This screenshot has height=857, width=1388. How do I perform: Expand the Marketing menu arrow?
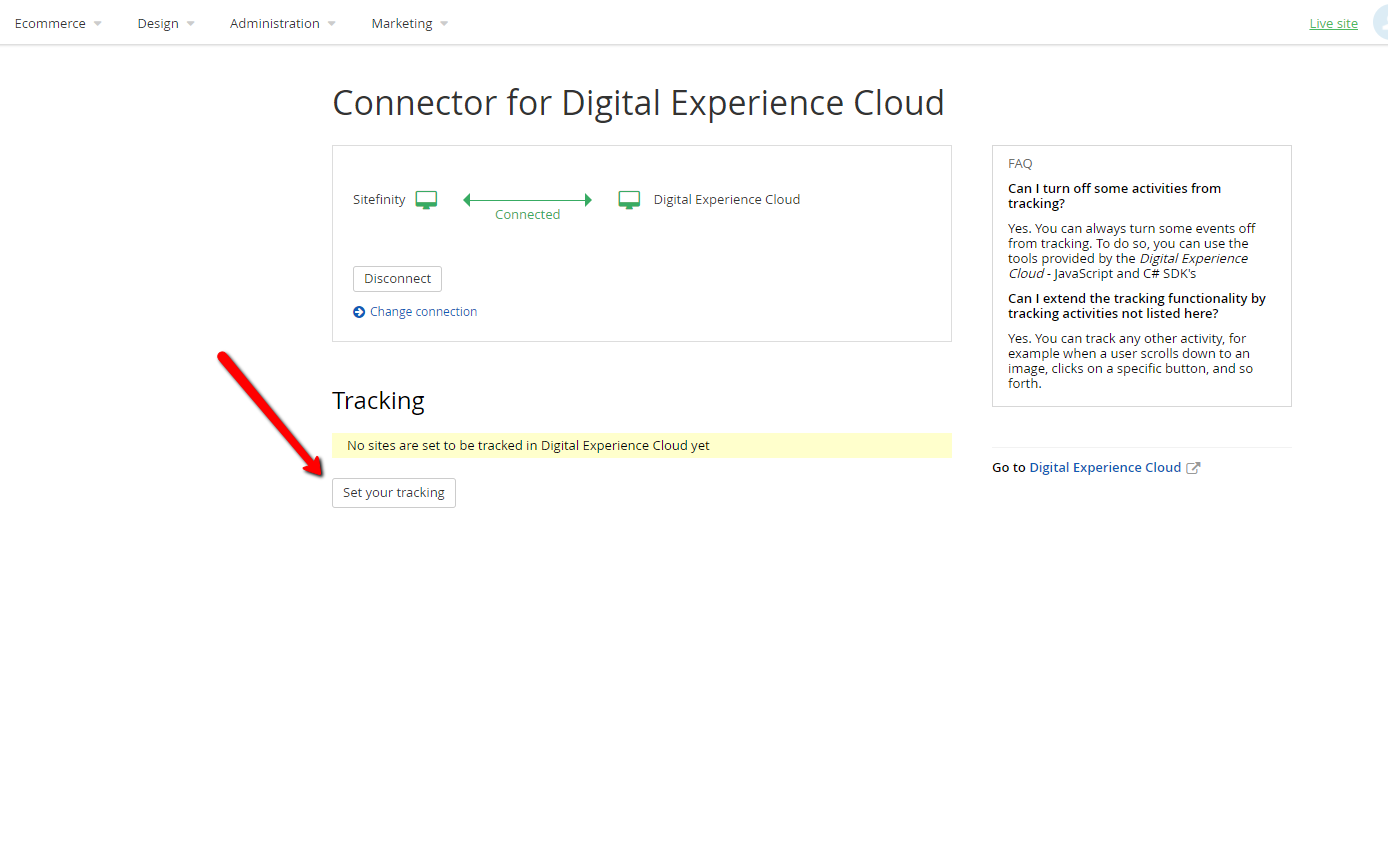[444, 24]
